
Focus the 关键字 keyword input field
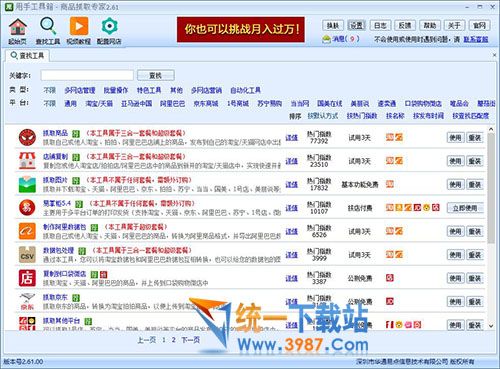(87, 75)
